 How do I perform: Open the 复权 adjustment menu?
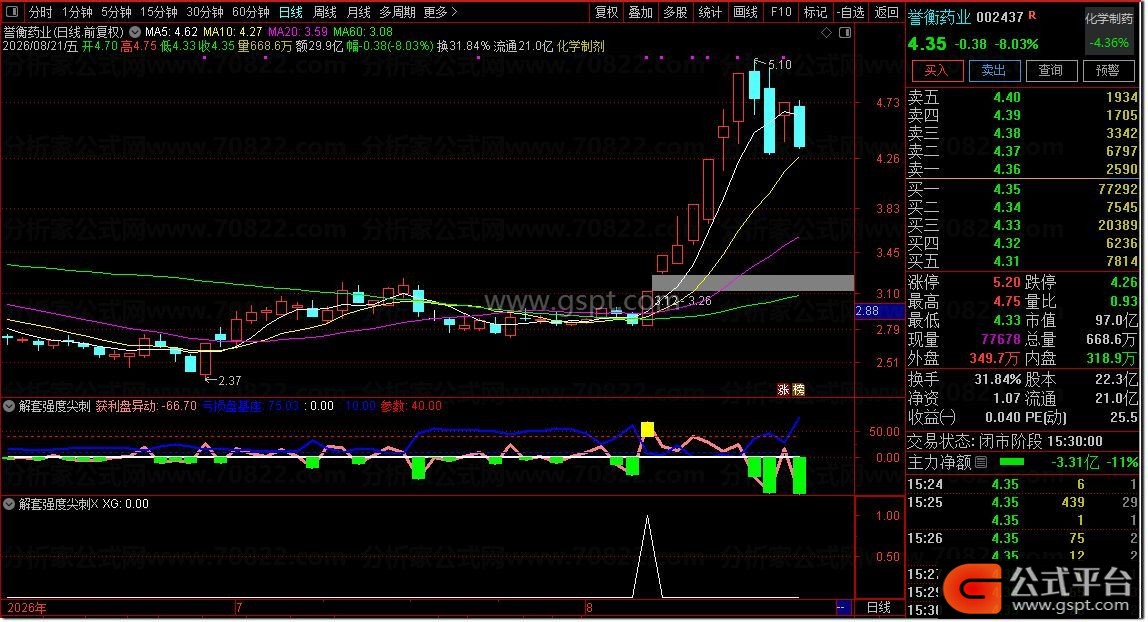pos(607,12)
